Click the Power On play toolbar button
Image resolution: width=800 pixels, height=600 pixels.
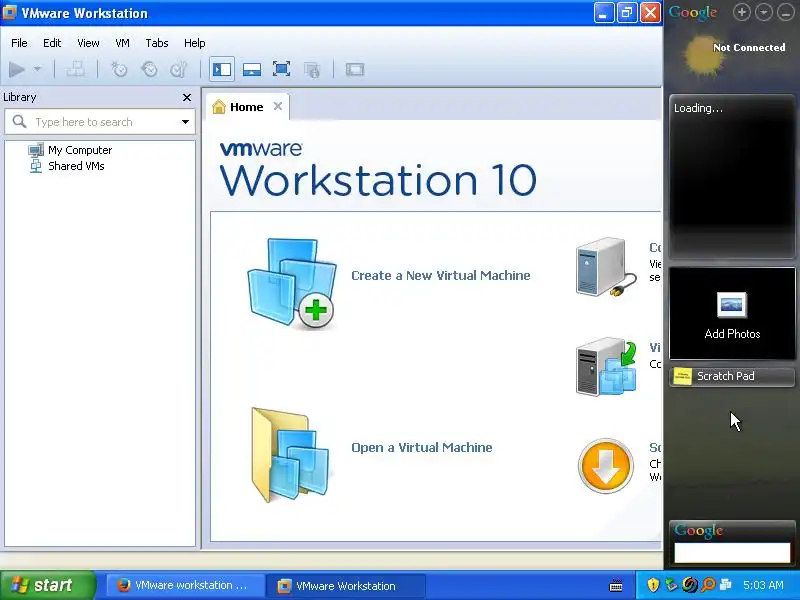[17, 69]
